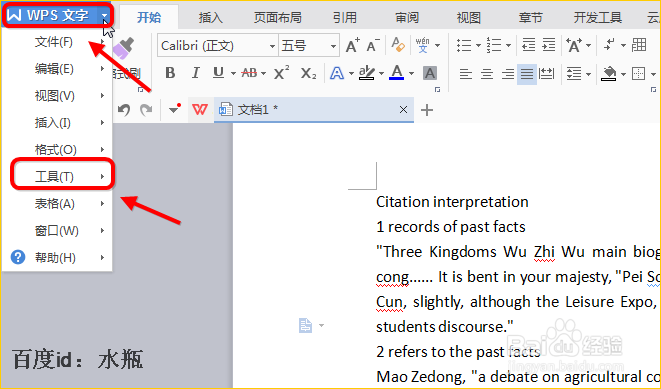Expand font color dropdown arrow
The width and height of the screenshot is (661, 389).
point(411,74)
